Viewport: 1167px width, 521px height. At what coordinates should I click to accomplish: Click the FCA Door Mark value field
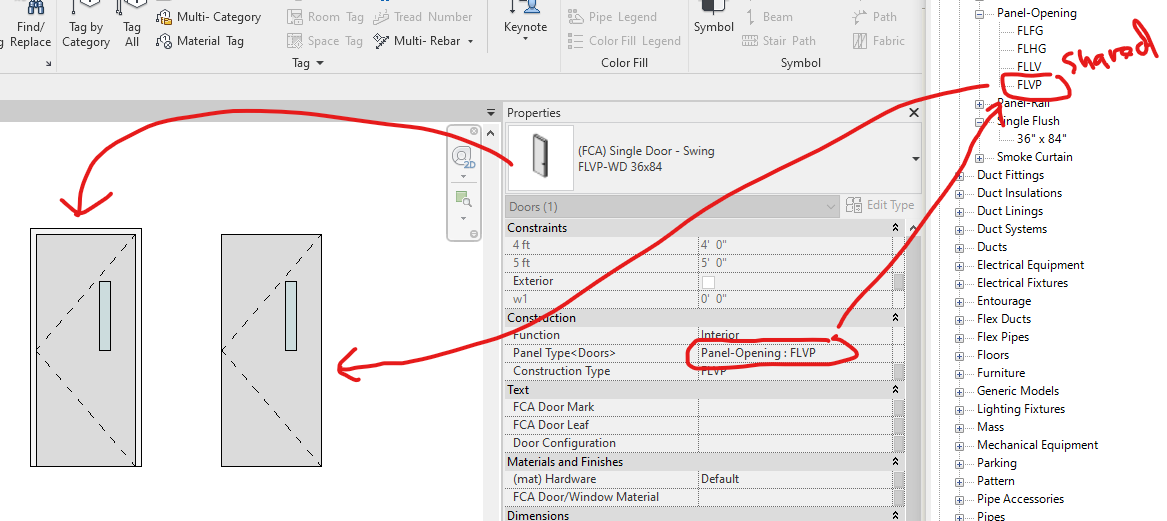coord(795,407)
